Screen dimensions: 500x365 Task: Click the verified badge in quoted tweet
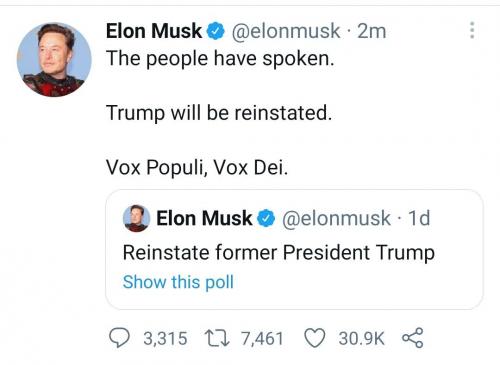pos(266,218)
